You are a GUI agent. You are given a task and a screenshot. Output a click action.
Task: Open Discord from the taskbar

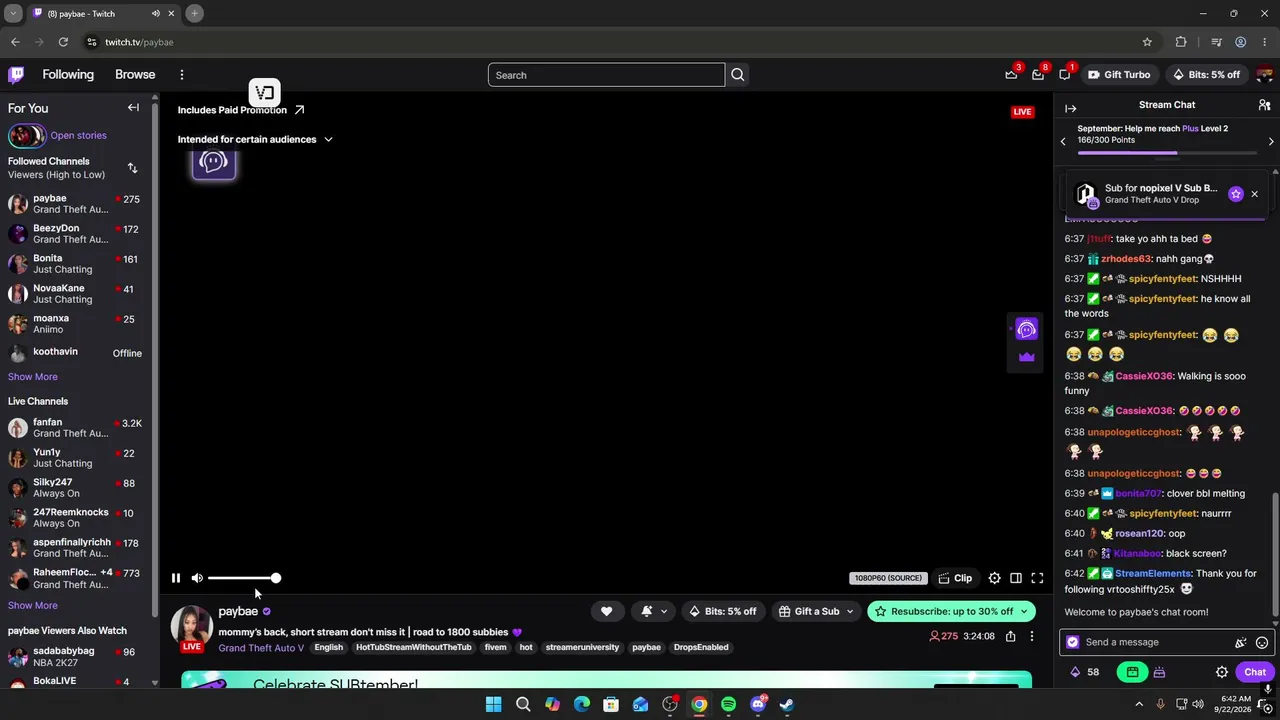[x=758, y=705]
